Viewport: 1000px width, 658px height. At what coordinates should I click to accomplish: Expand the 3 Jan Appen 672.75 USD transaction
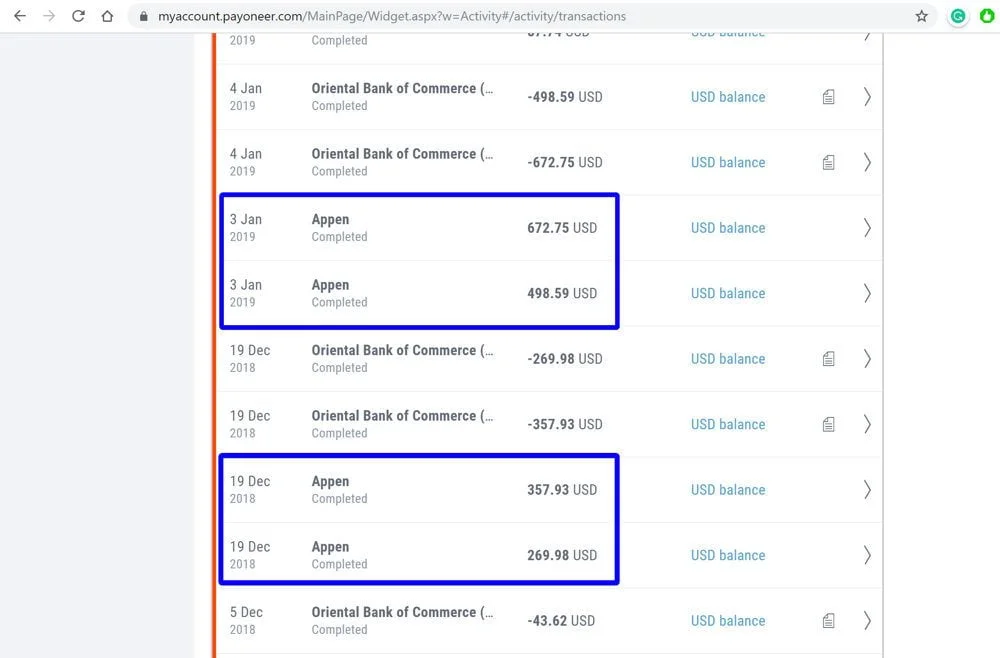pos(866,227)
